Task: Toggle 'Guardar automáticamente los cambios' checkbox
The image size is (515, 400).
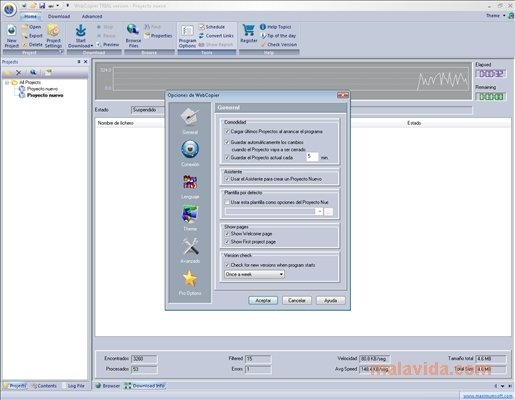Action: point(227,142)
